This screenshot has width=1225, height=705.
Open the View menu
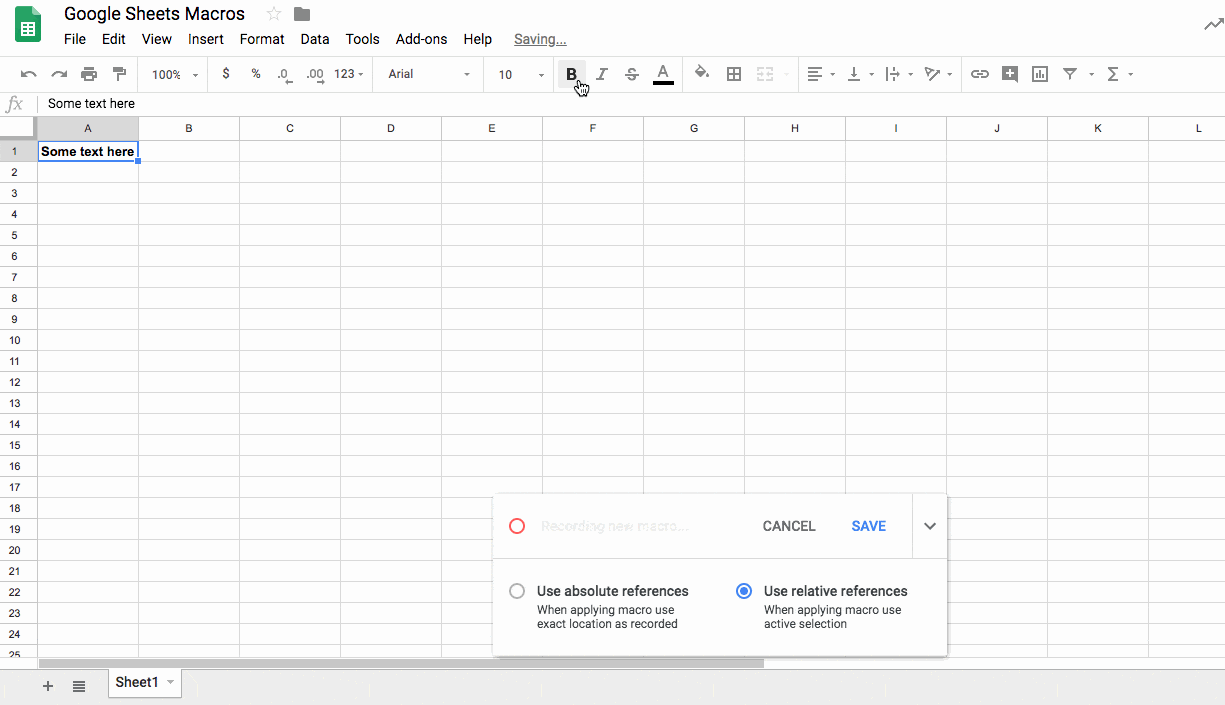(157, 39)
